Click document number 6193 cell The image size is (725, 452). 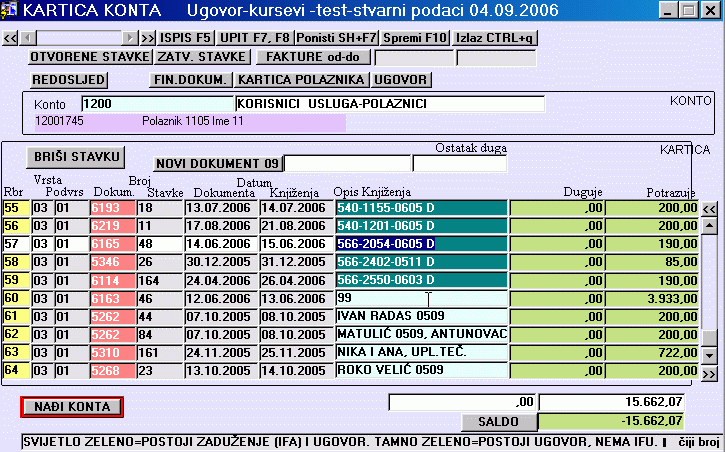pyautogui.click(x=113, y=208)
